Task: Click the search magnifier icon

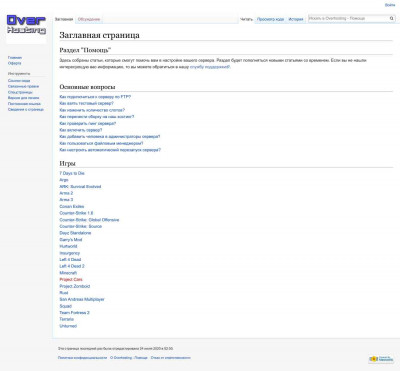Action: pos(392,19)
